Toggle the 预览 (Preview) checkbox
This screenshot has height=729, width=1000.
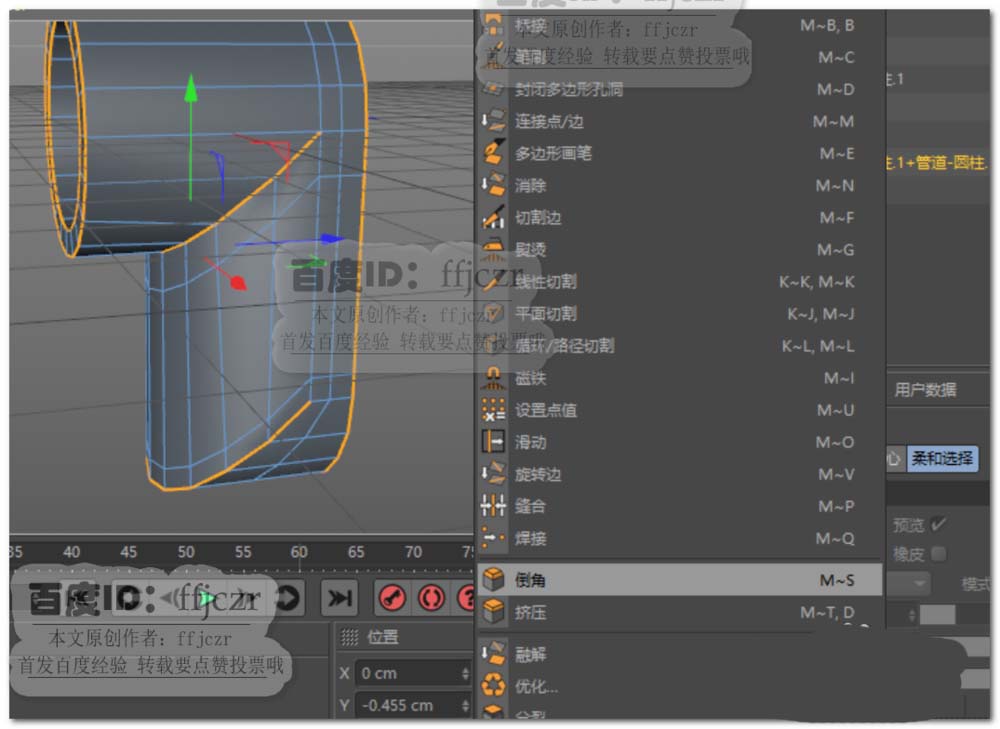938,525
